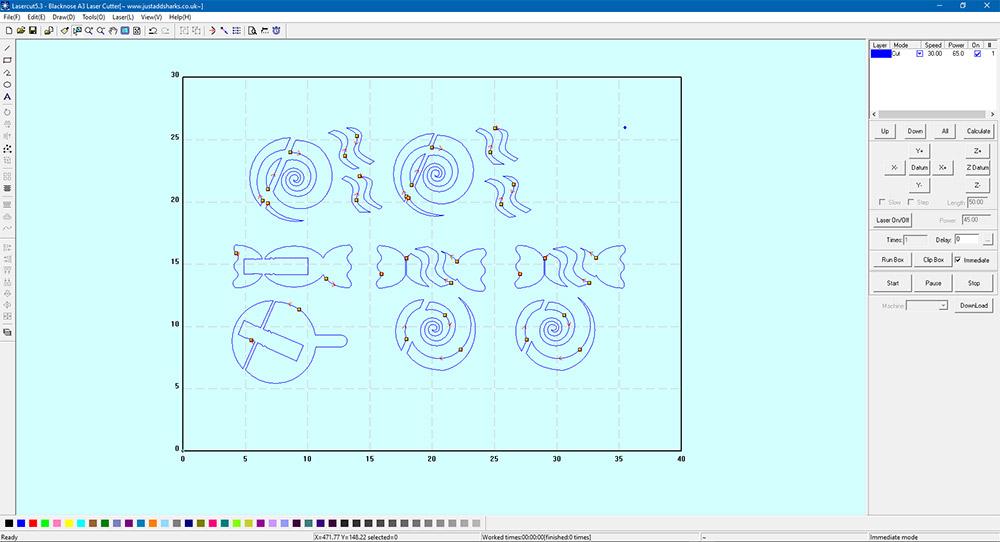
Task: Click the Start button
Action: point(893,283)
